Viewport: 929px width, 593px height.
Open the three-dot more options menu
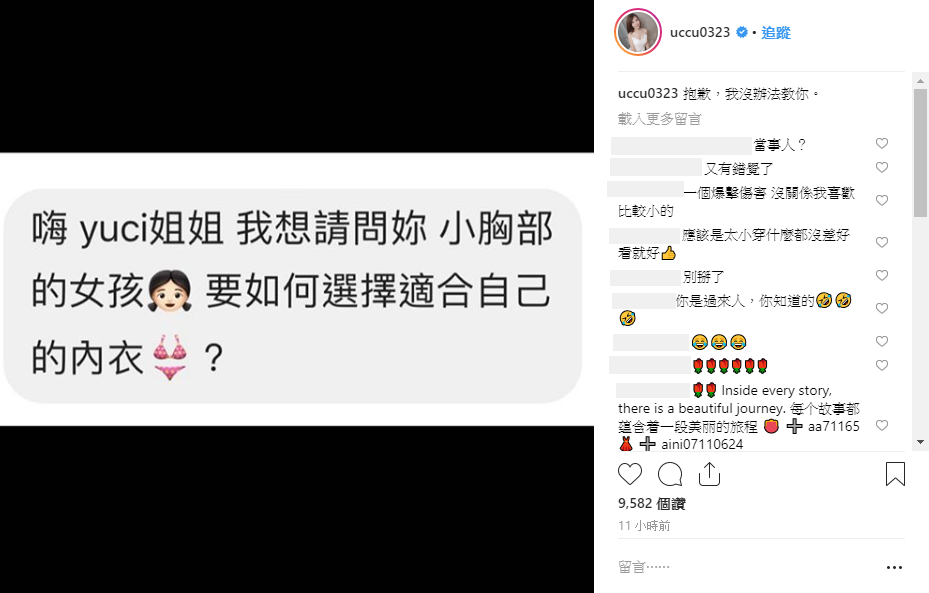tap(894, 568)
